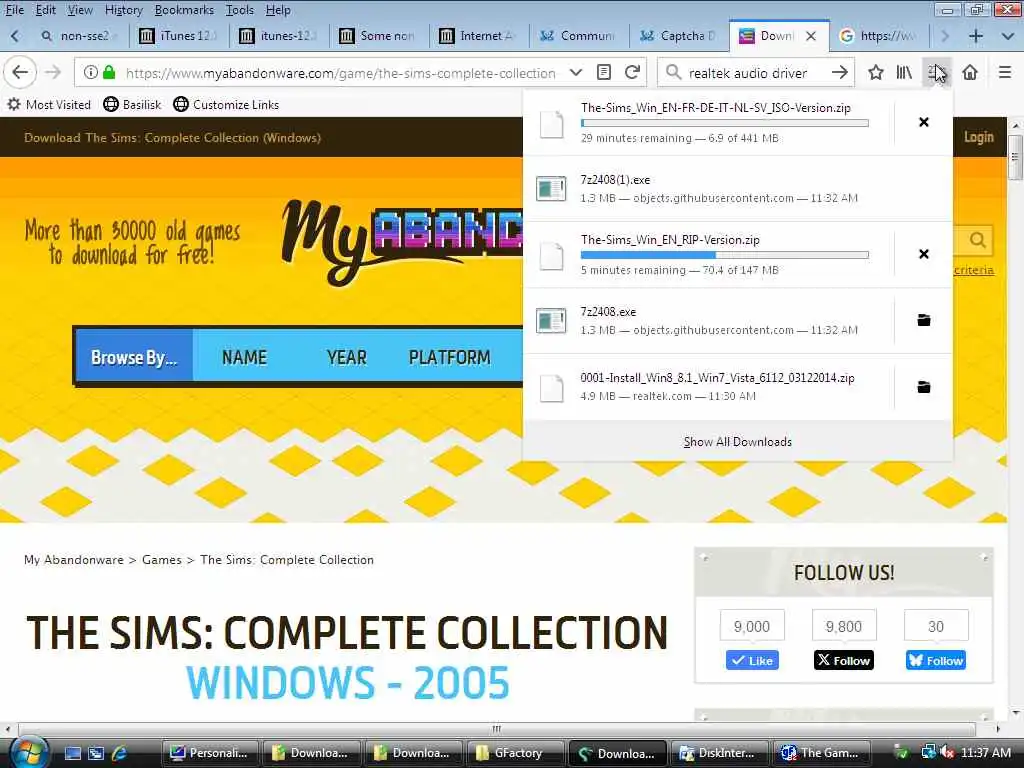Click the taskbar clock showing 11:37 AM
The height and width of the screenshot is (768, 1024).
pos(985,753)
